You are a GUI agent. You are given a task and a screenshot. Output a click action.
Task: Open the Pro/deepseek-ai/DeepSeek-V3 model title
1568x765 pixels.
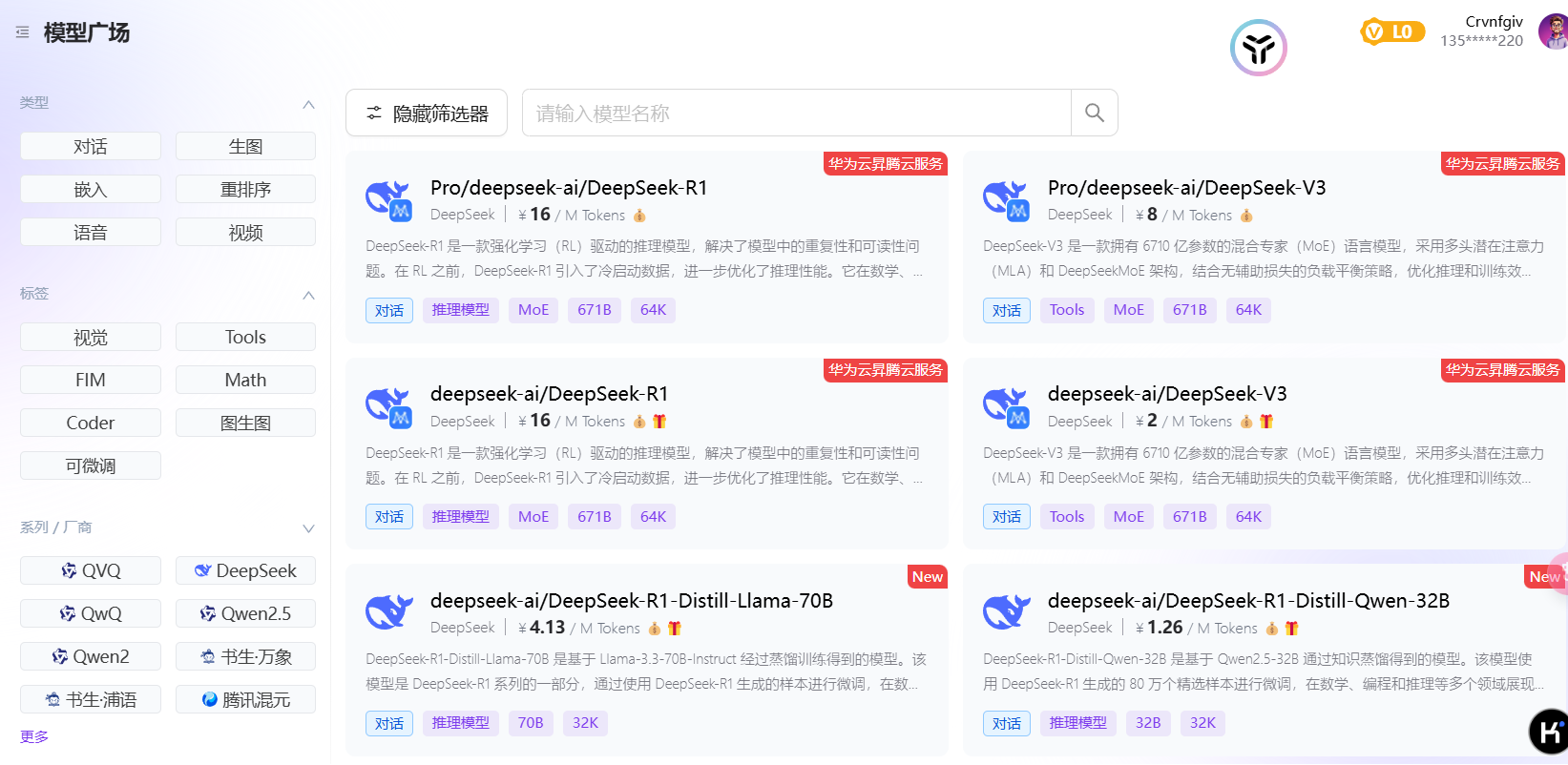(x=1186, y=188)
